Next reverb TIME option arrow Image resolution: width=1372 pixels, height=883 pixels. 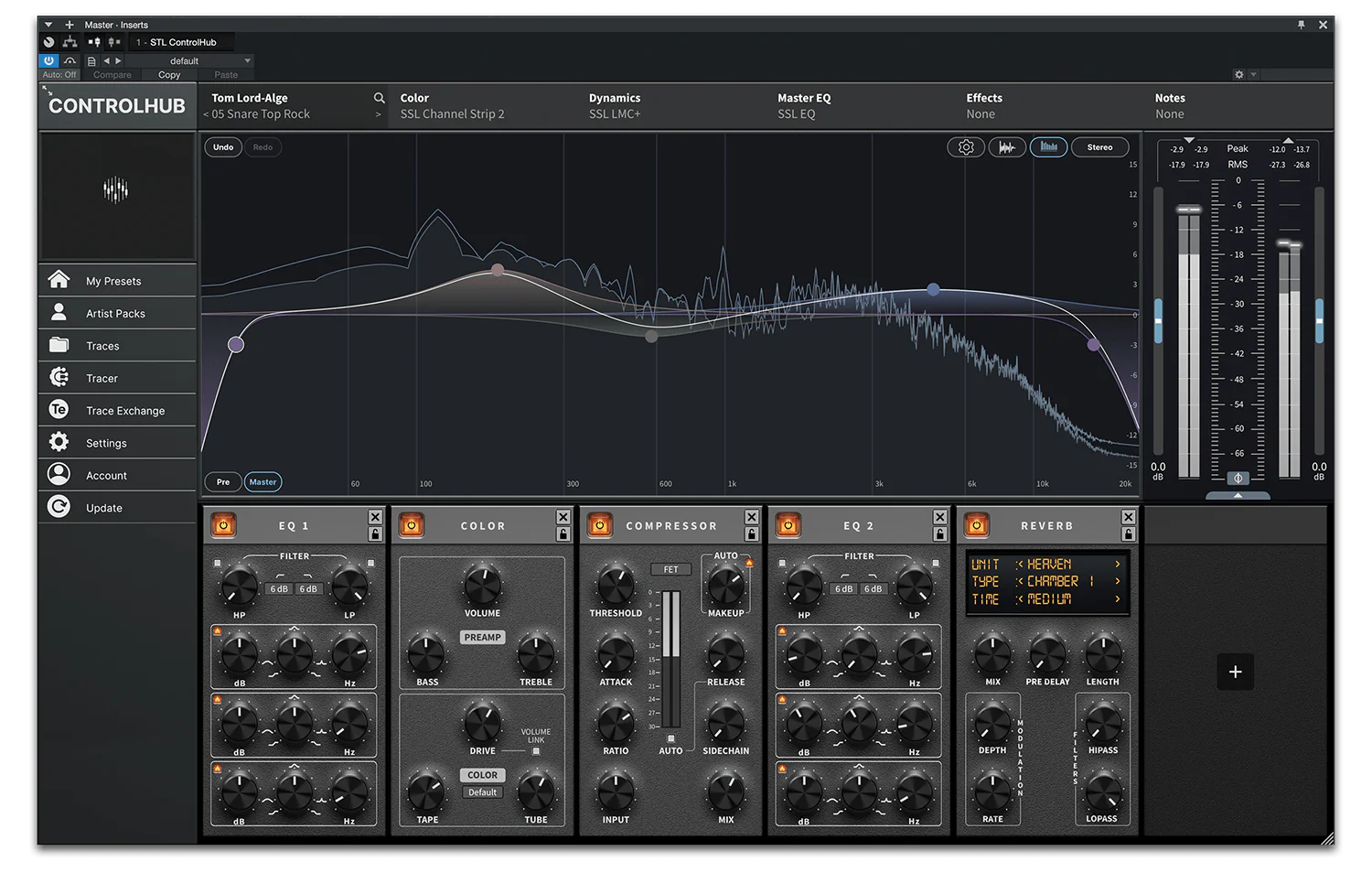click(x=1118, y=598)
